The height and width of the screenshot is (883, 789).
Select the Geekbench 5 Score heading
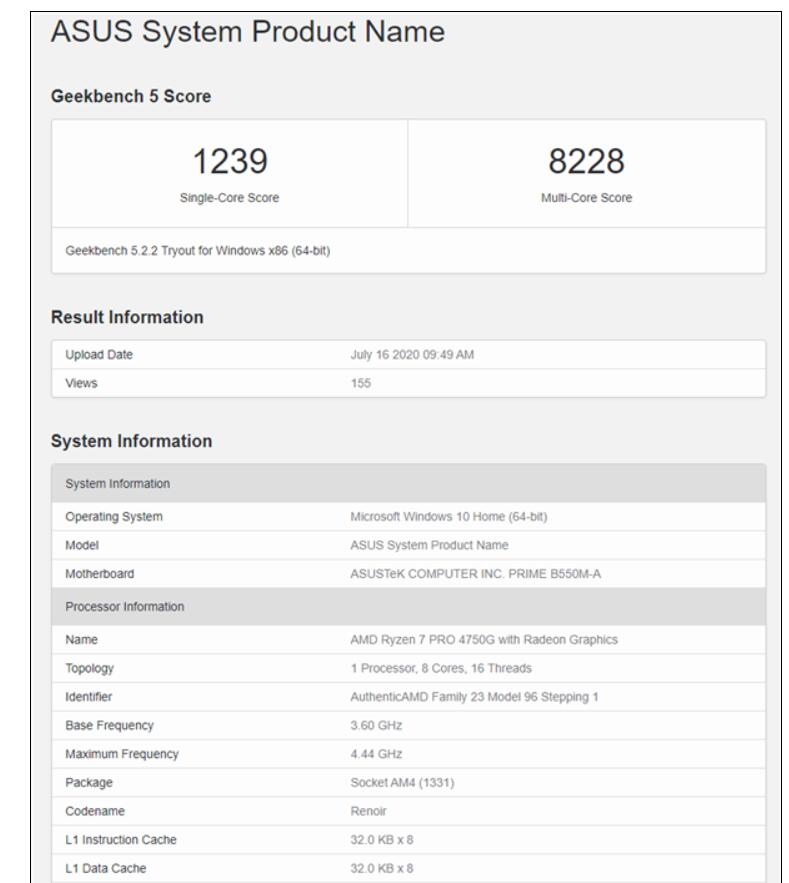coord(131,96)
